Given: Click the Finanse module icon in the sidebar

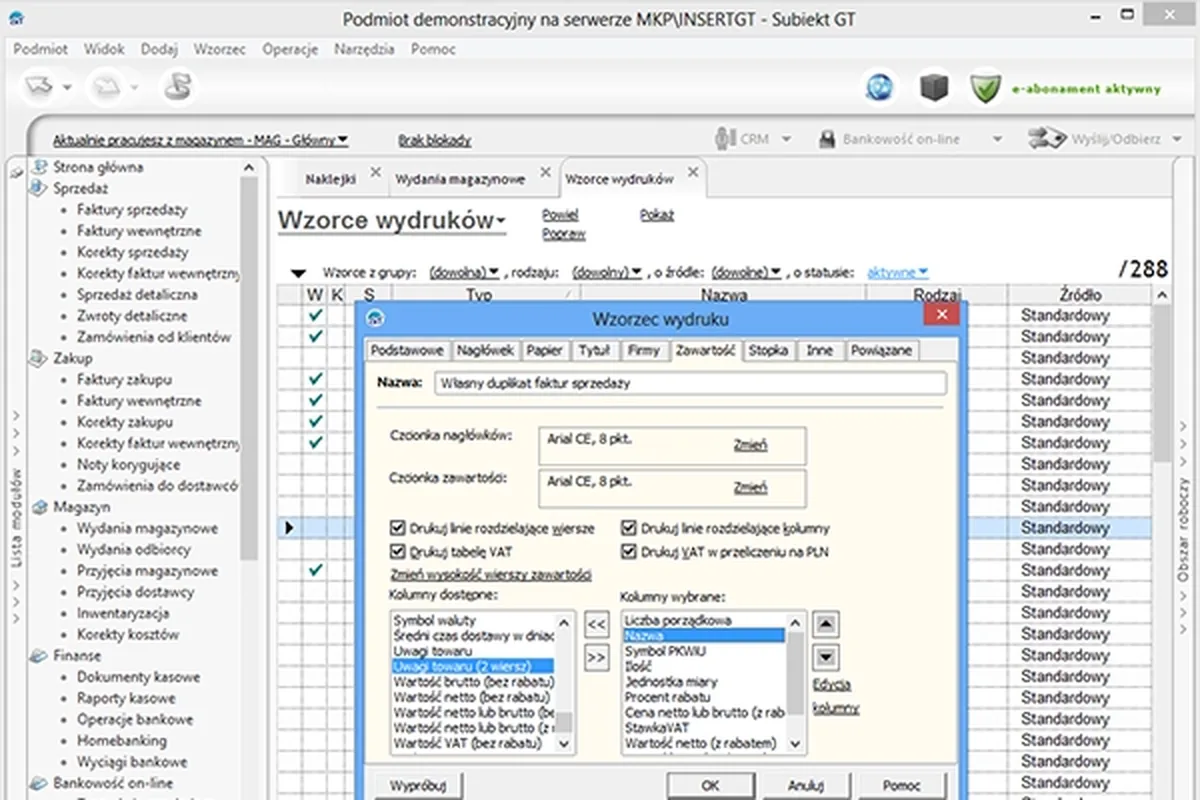Looking at the screenshot, I should pos(38,656).
